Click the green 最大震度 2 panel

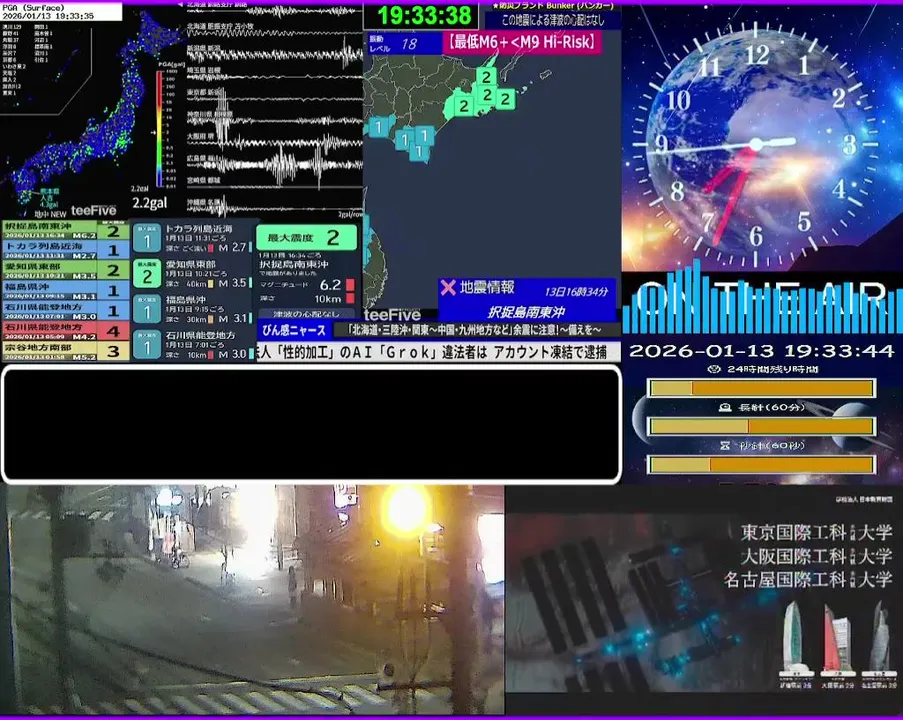[306, 237]
